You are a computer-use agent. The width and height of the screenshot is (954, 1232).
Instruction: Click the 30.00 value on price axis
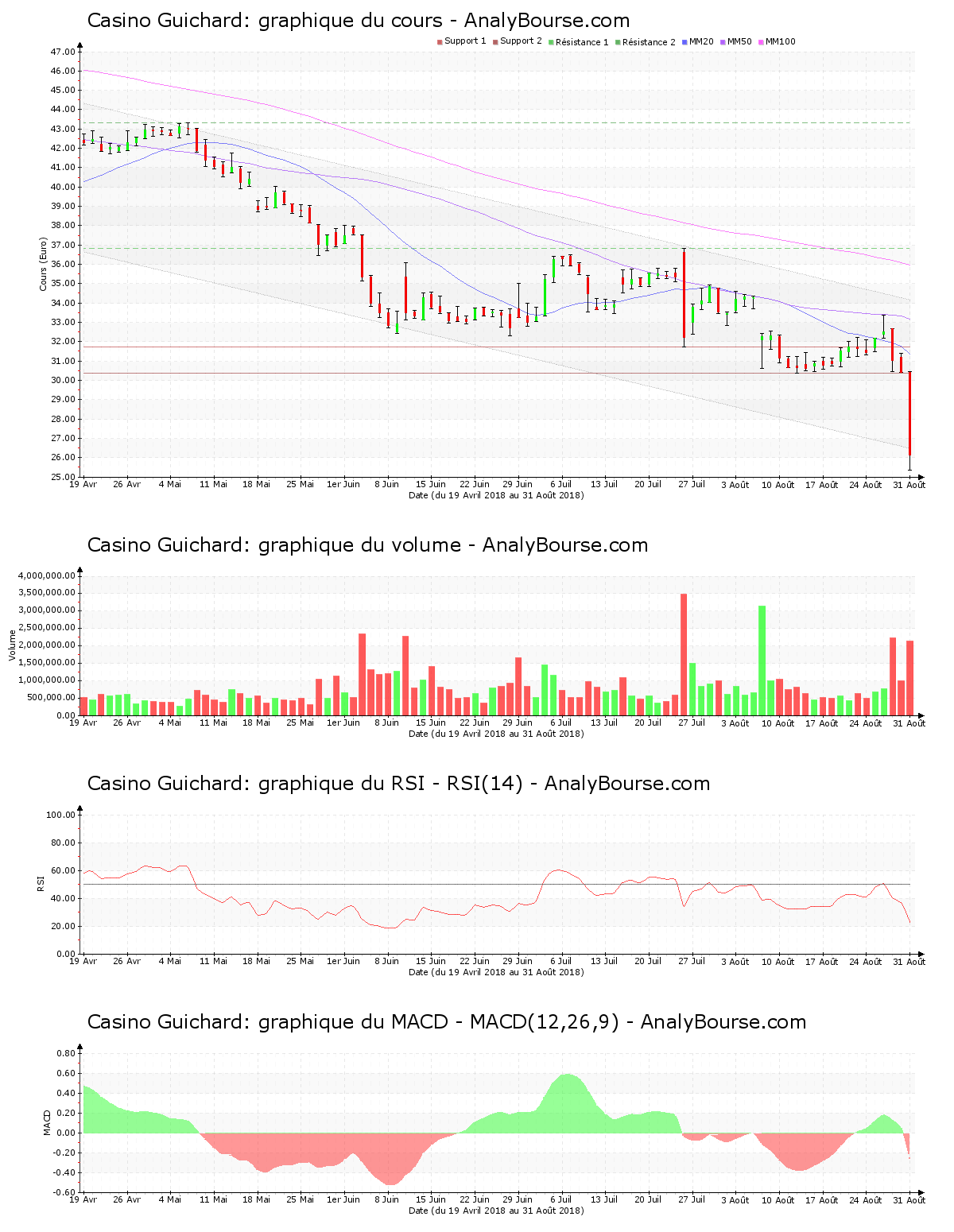64,380
